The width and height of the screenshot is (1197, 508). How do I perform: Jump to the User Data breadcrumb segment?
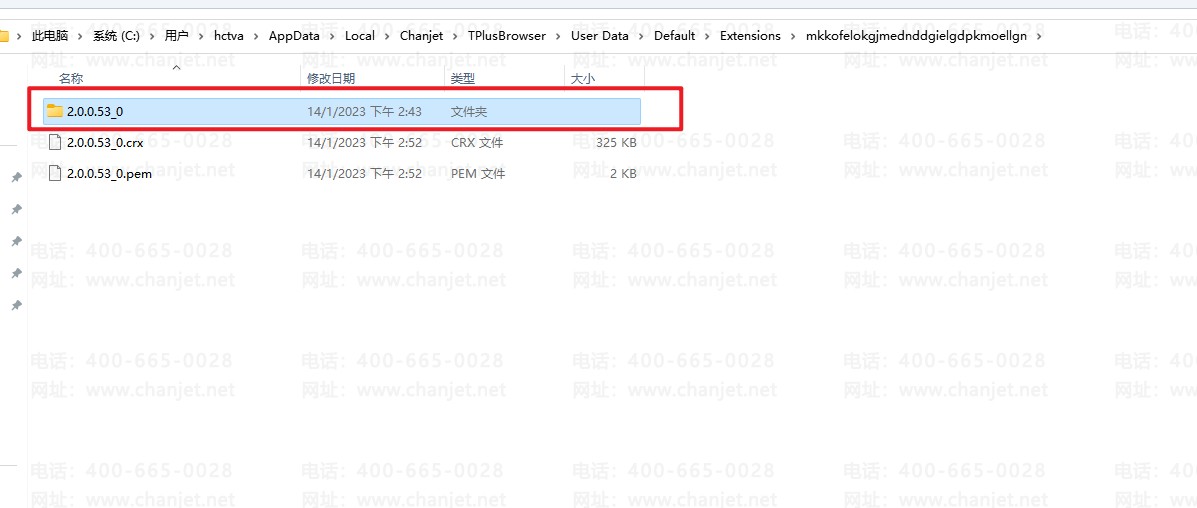pyautogui.click(x=600, y=35)
